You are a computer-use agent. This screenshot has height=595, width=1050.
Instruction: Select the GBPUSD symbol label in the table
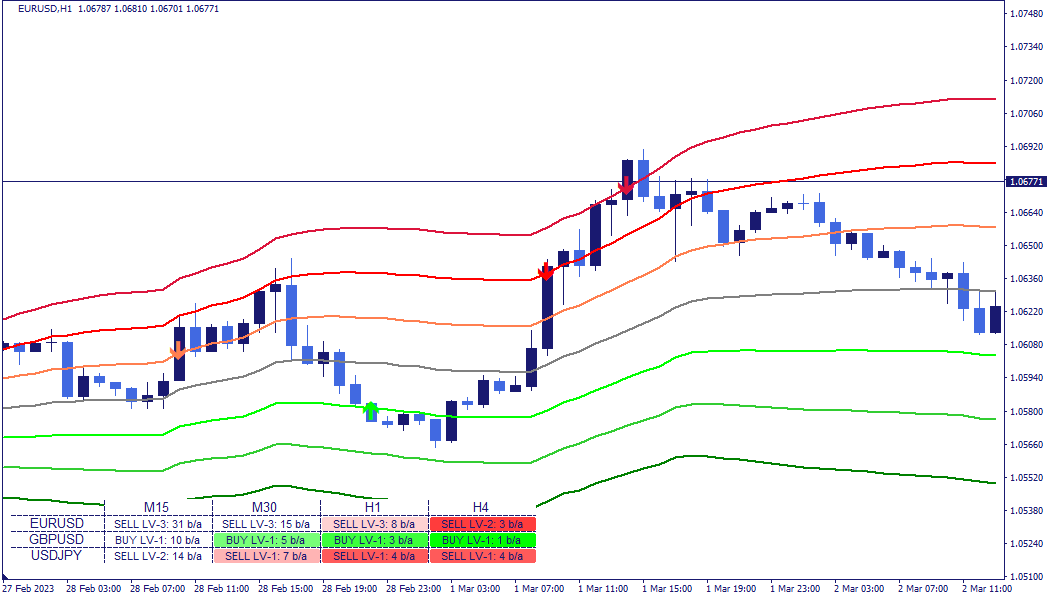[x=58, y=539]
